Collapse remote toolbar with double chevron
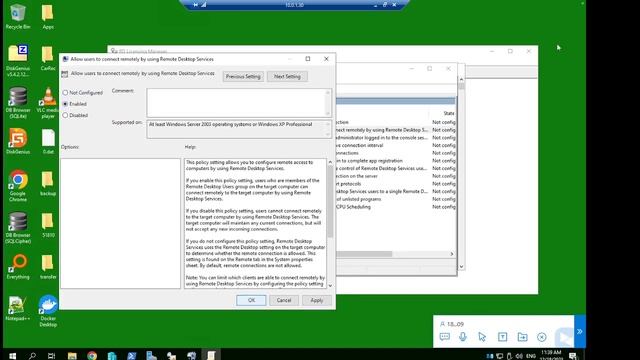Viewport: 640px width, 360px height. 580,331
